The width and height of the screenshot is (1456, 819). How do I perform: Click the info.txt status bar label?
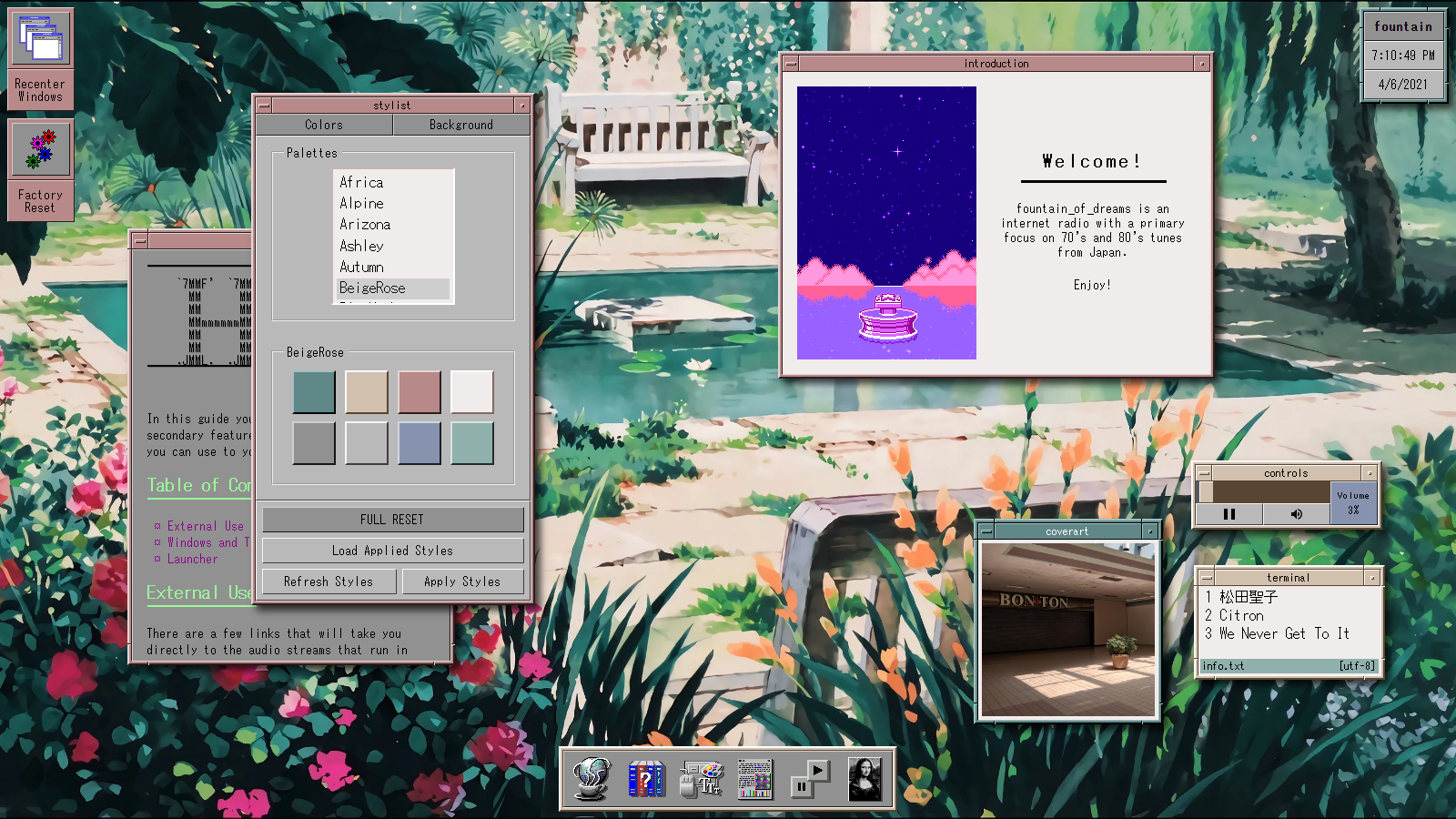(x=1223, y=666)
